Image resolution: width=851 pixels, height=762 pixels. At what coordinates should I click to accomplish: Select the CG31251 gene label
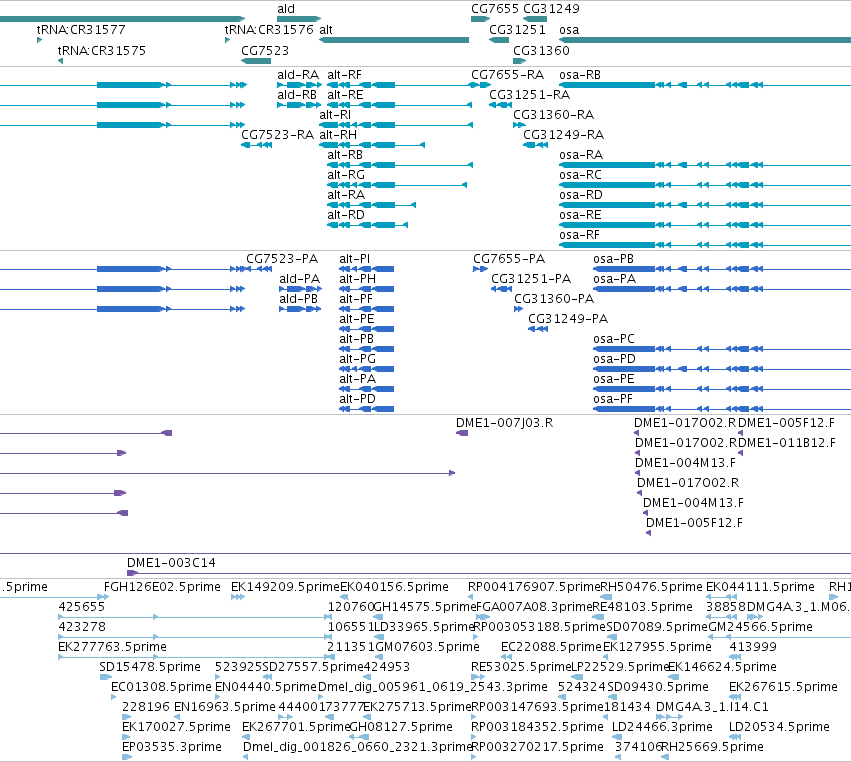coord(517,29)
